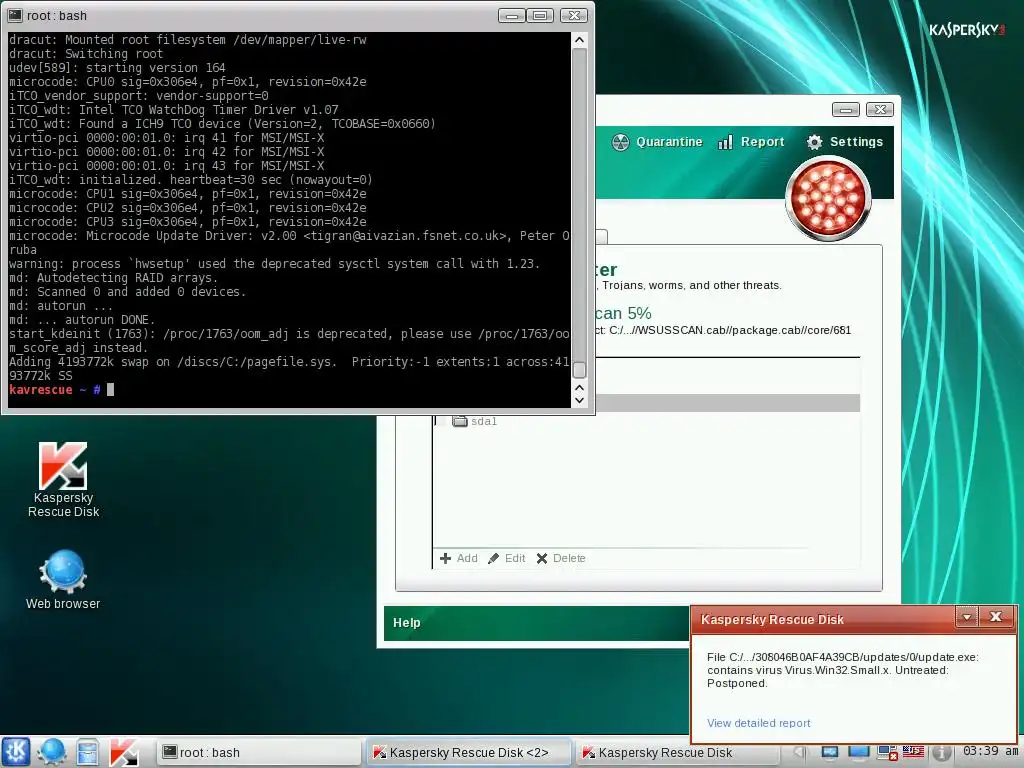Open Settings with the gear icon
This screenshot has height=768, width=1024.
(844, 142)
